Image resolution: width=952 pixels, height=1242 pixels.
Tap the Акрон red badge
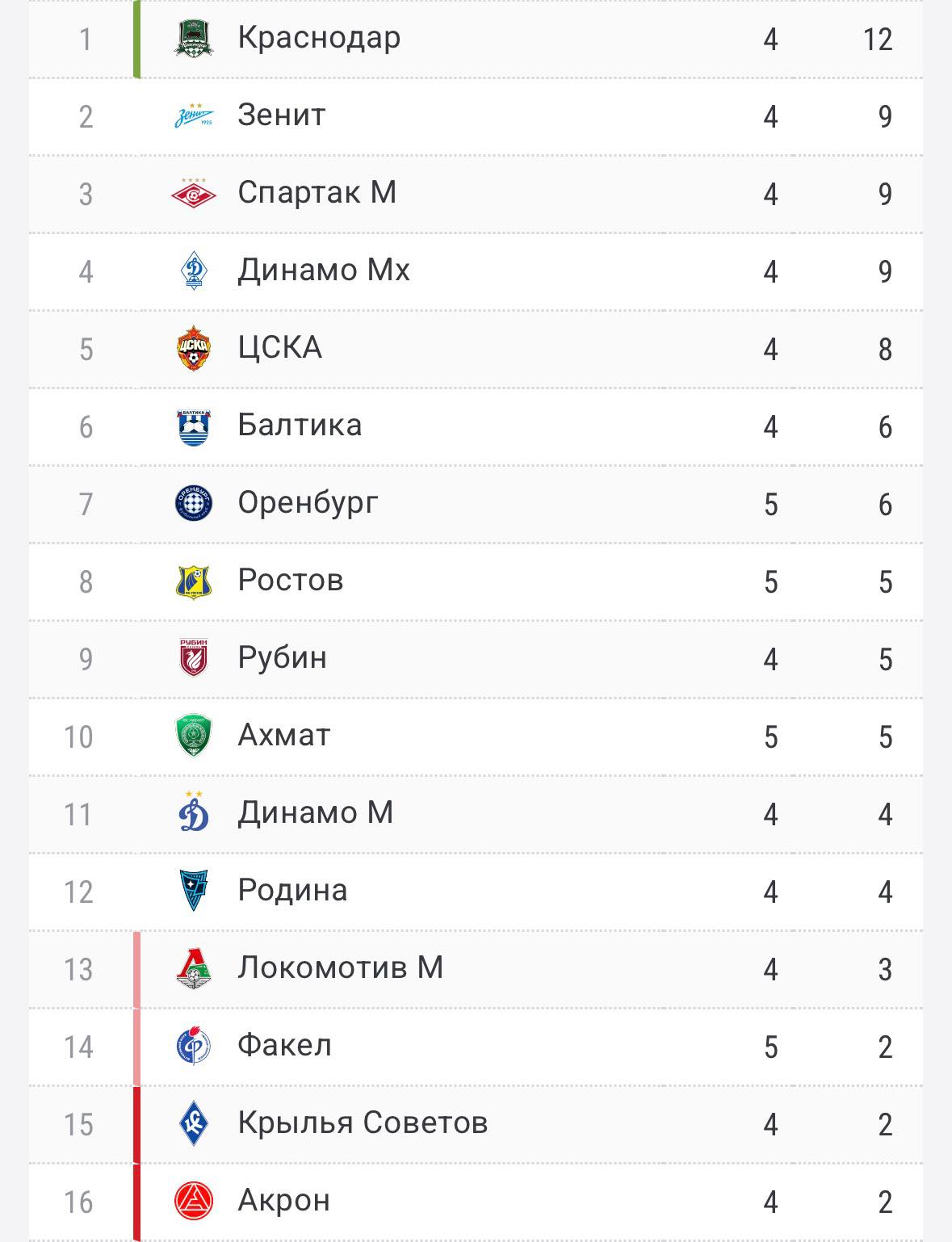[x=194, y=1201]
